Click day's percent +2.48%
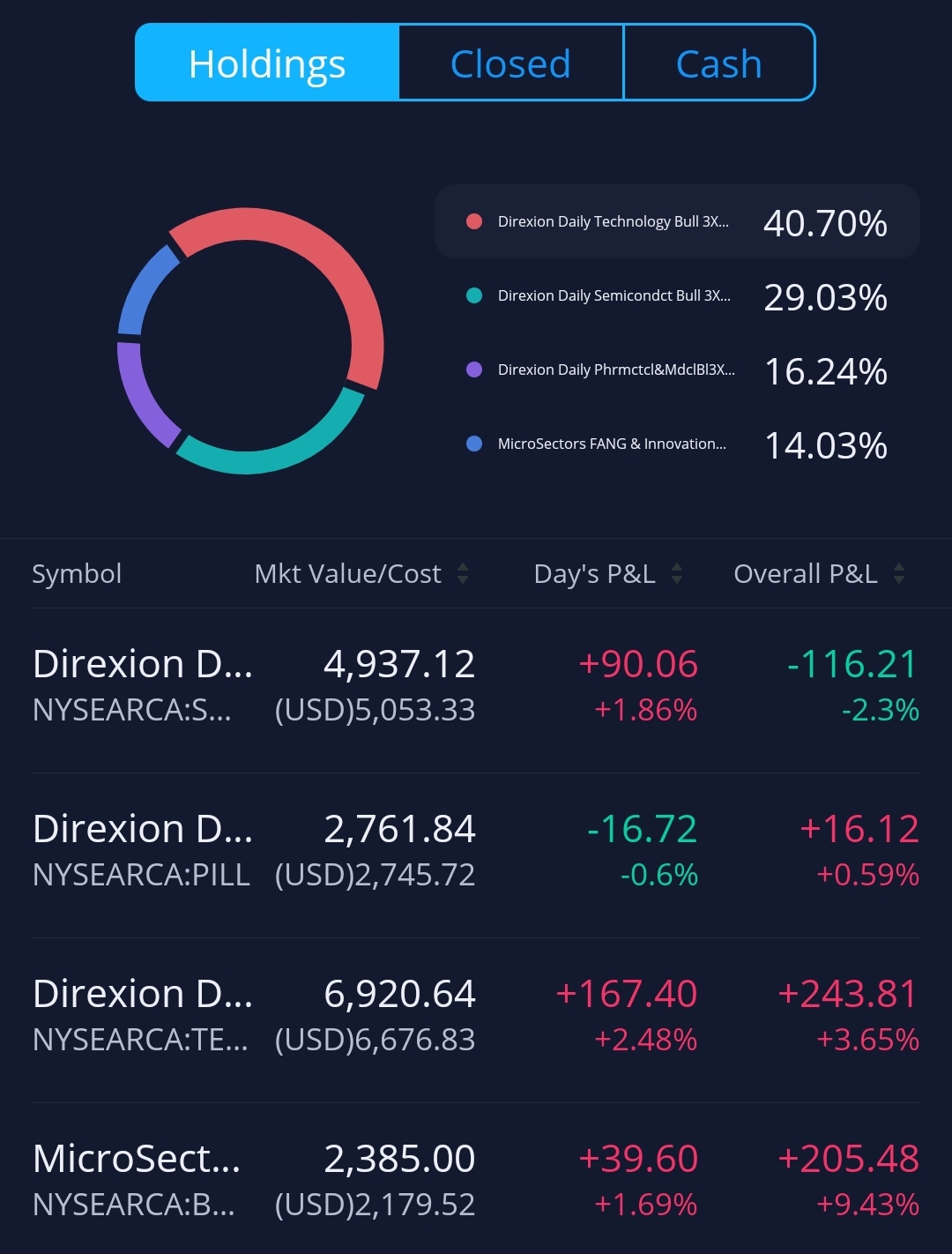 645,1040
